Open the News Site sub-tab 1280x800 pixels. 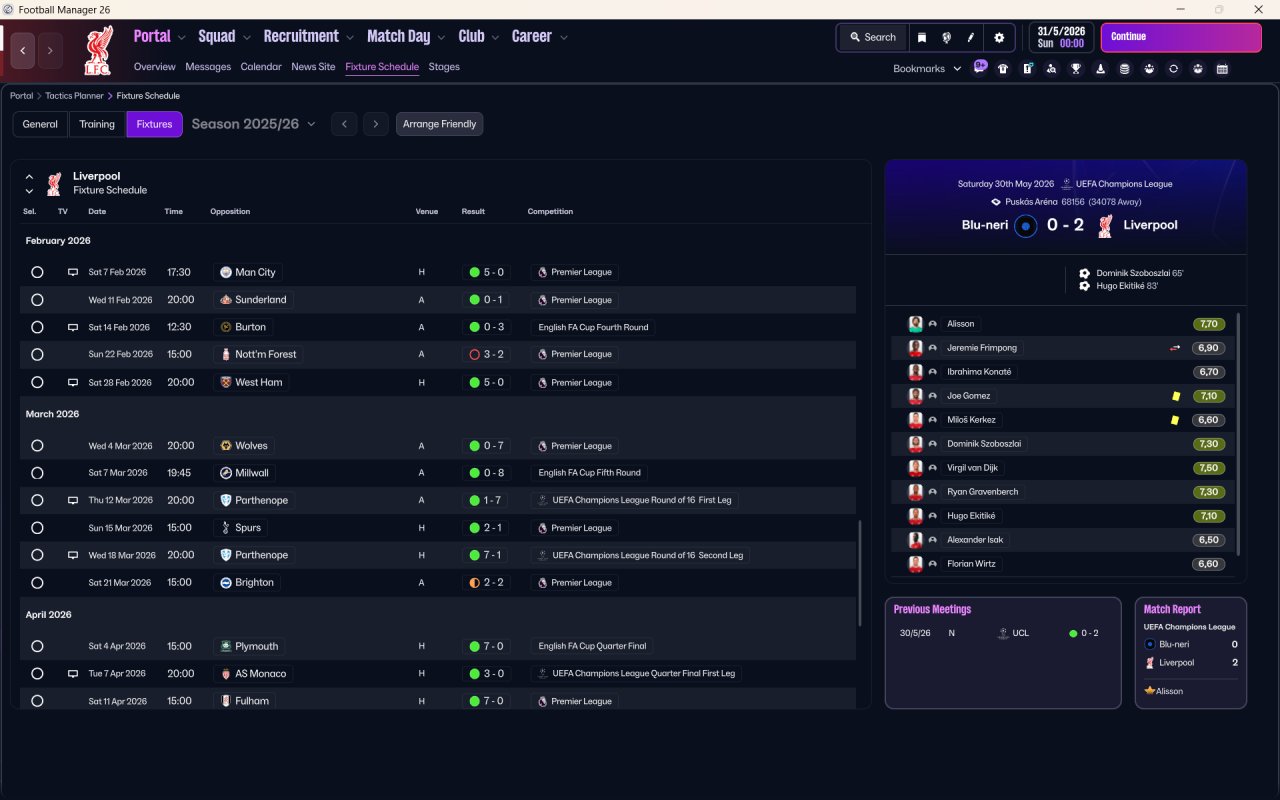313,67
